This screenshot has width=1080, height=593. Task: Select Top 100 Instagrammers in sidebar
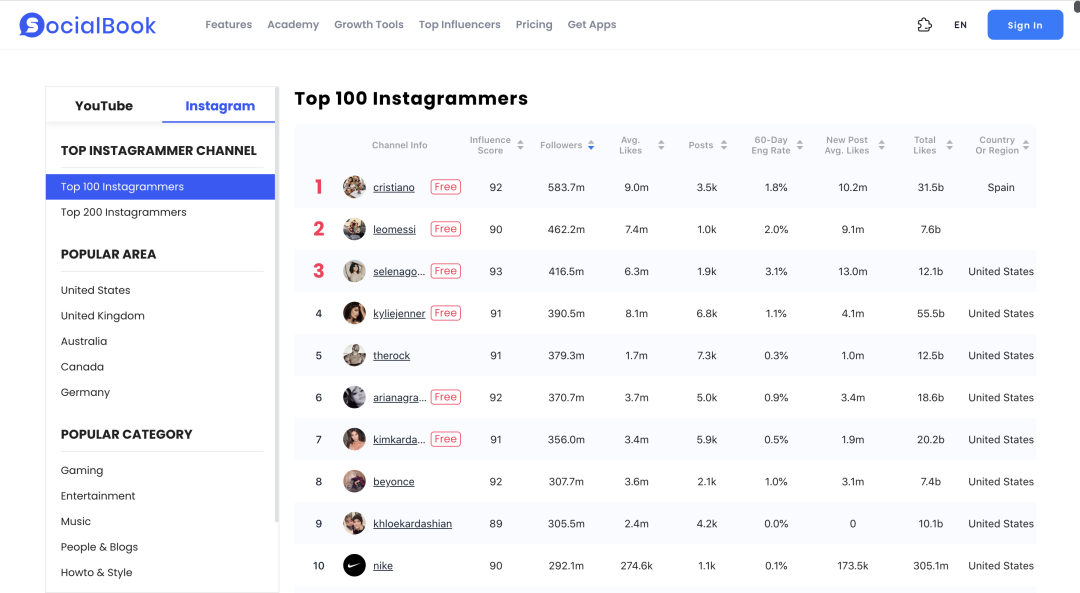point(160,187)
